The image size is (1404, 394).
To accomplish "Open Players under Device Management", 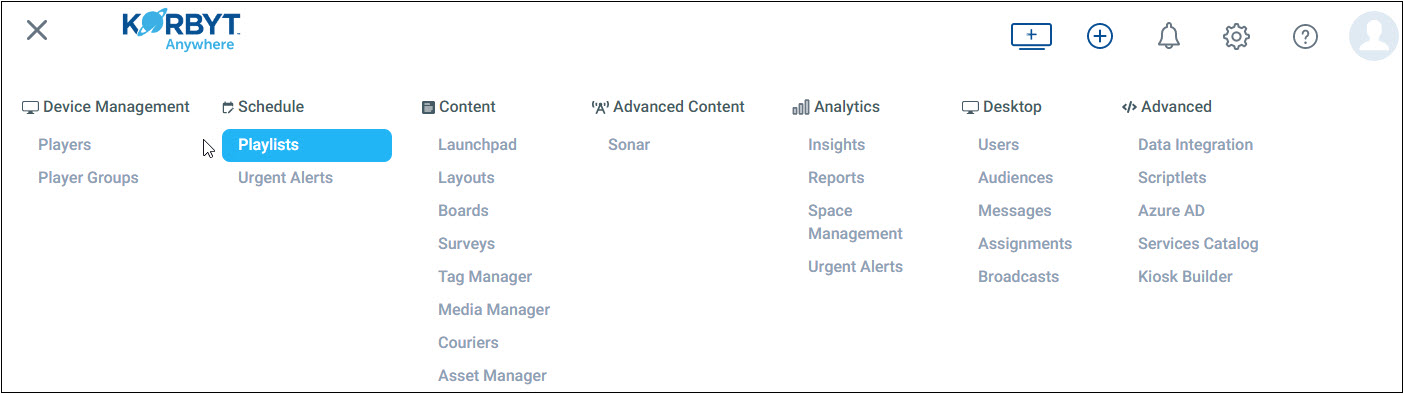I will point(64,145).
